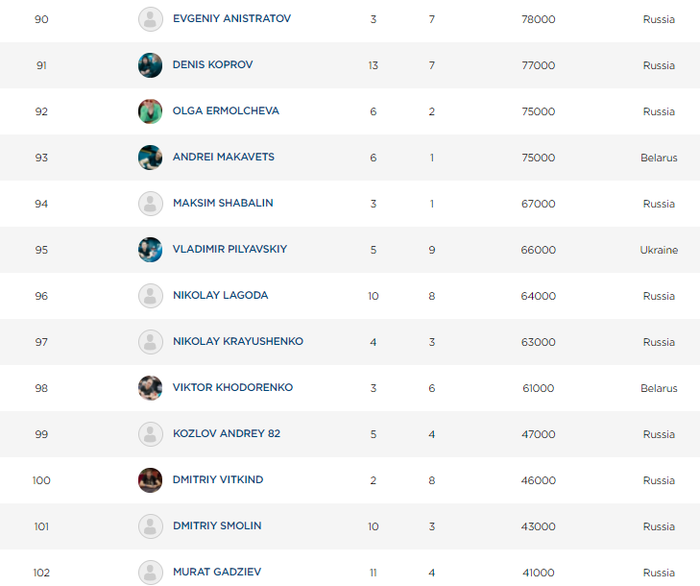
Task: Open the Dmitriy Vitkind name link
Action: pyautogui.click(x=217, y=480)
